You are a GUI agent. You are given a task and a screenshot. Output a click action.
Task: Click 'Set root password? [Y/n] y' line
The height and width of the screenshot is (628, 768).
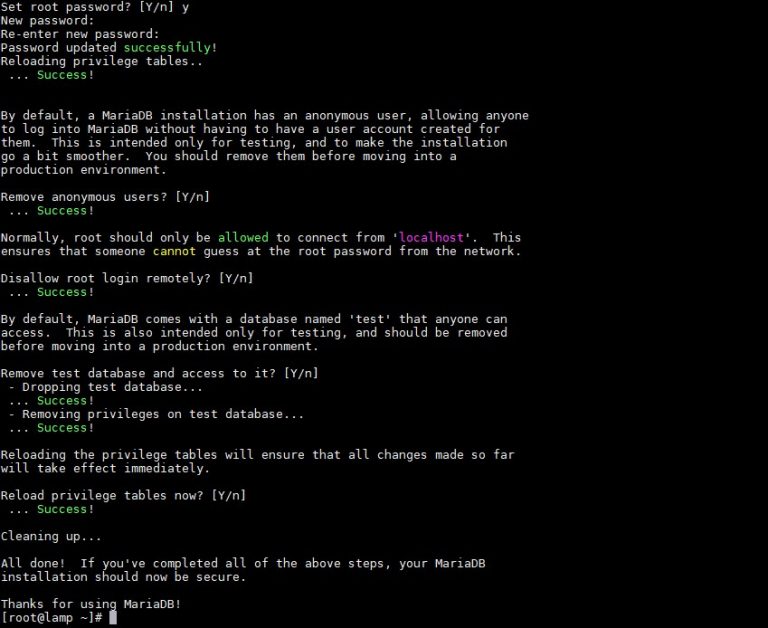[x=95, y=7]
